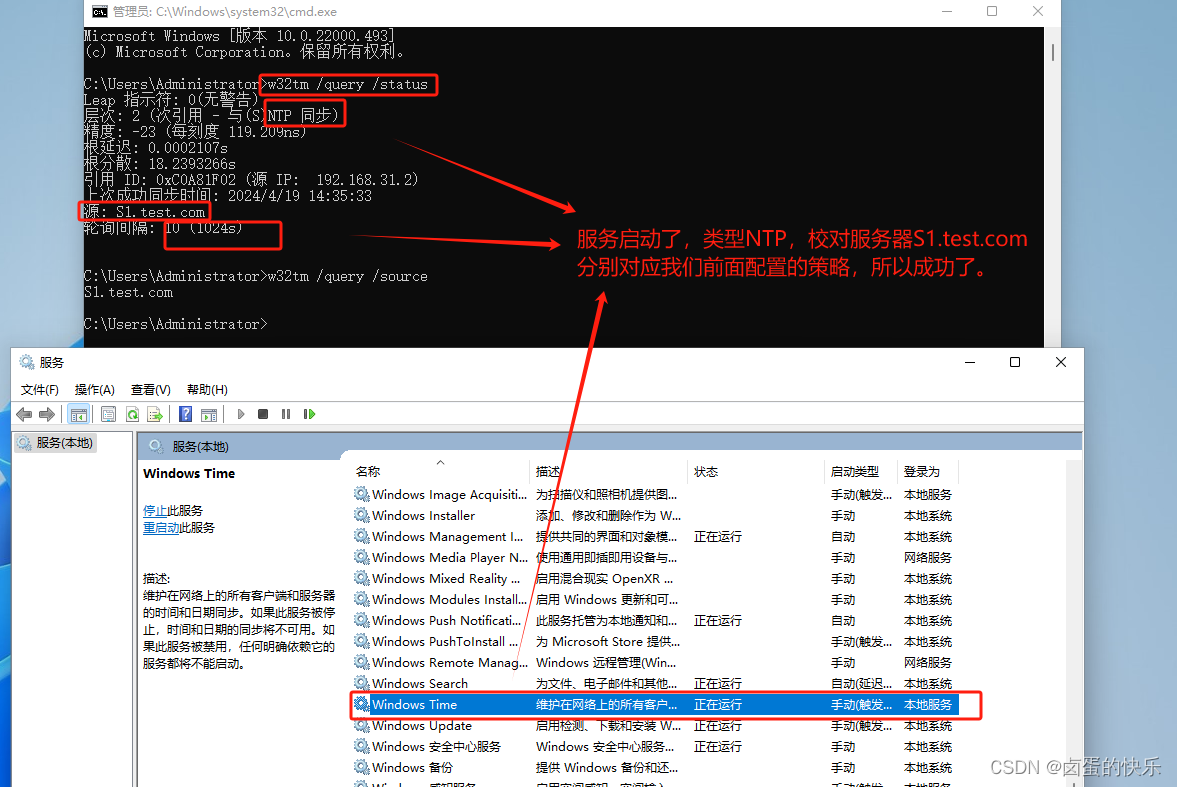Start the service with the play icon
The width and height of the screenshot is (1177, 787).
coord(241,414)
